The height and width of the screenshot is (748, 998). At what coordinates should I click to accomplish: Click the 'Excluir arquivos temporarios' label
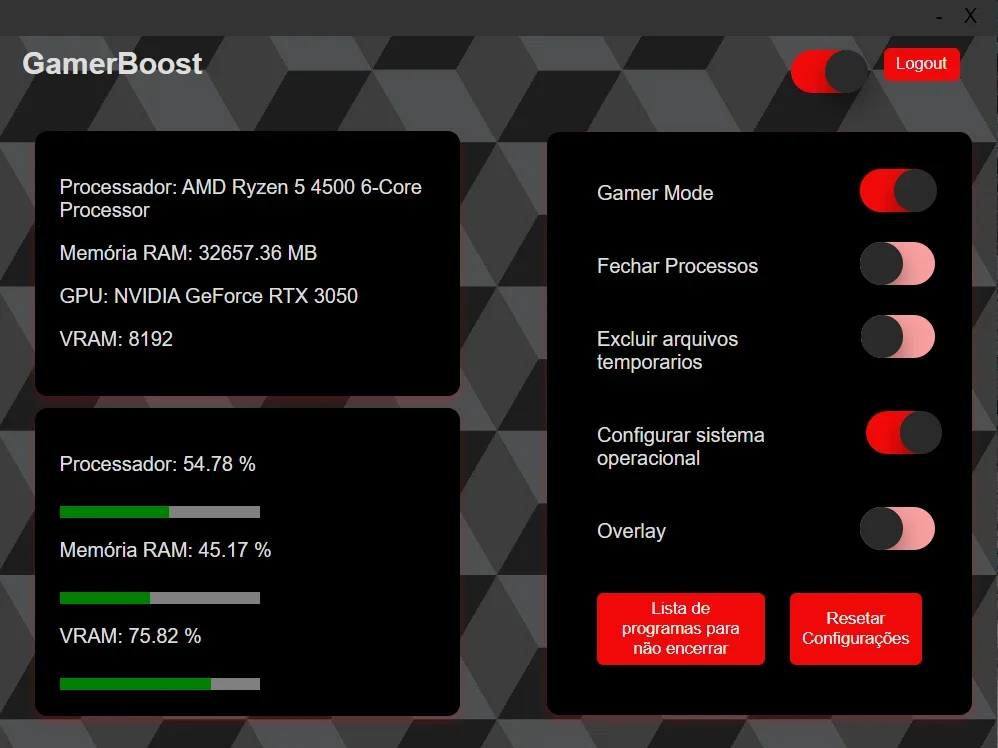668,350
